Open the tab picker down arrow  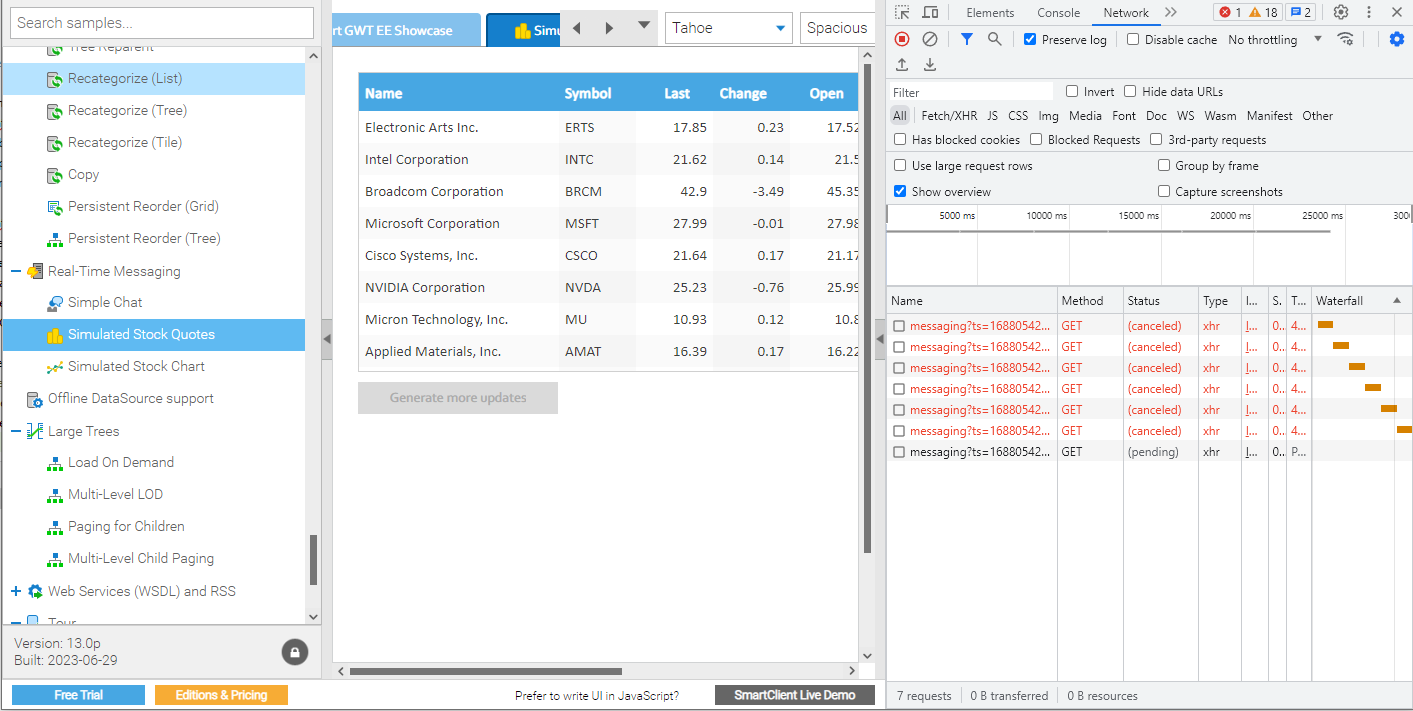[644, 26]
